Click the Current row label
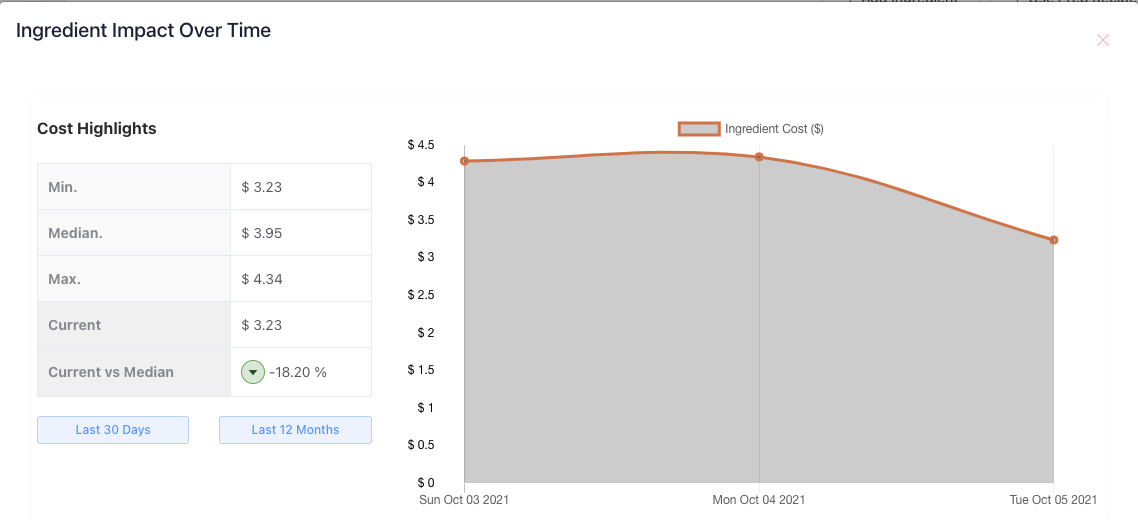 pyautogui.click(x=75, y=325)
